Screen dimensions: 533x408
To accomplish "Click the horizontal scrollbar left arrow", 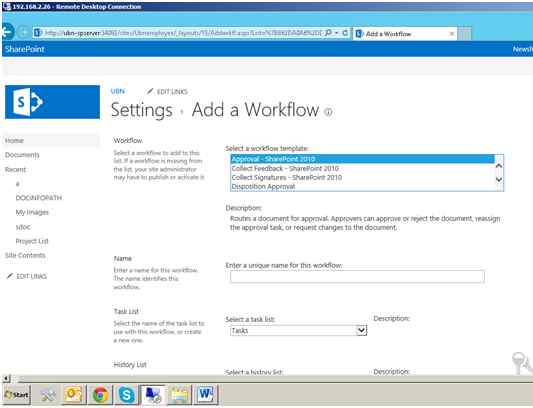I will [6, 378].
